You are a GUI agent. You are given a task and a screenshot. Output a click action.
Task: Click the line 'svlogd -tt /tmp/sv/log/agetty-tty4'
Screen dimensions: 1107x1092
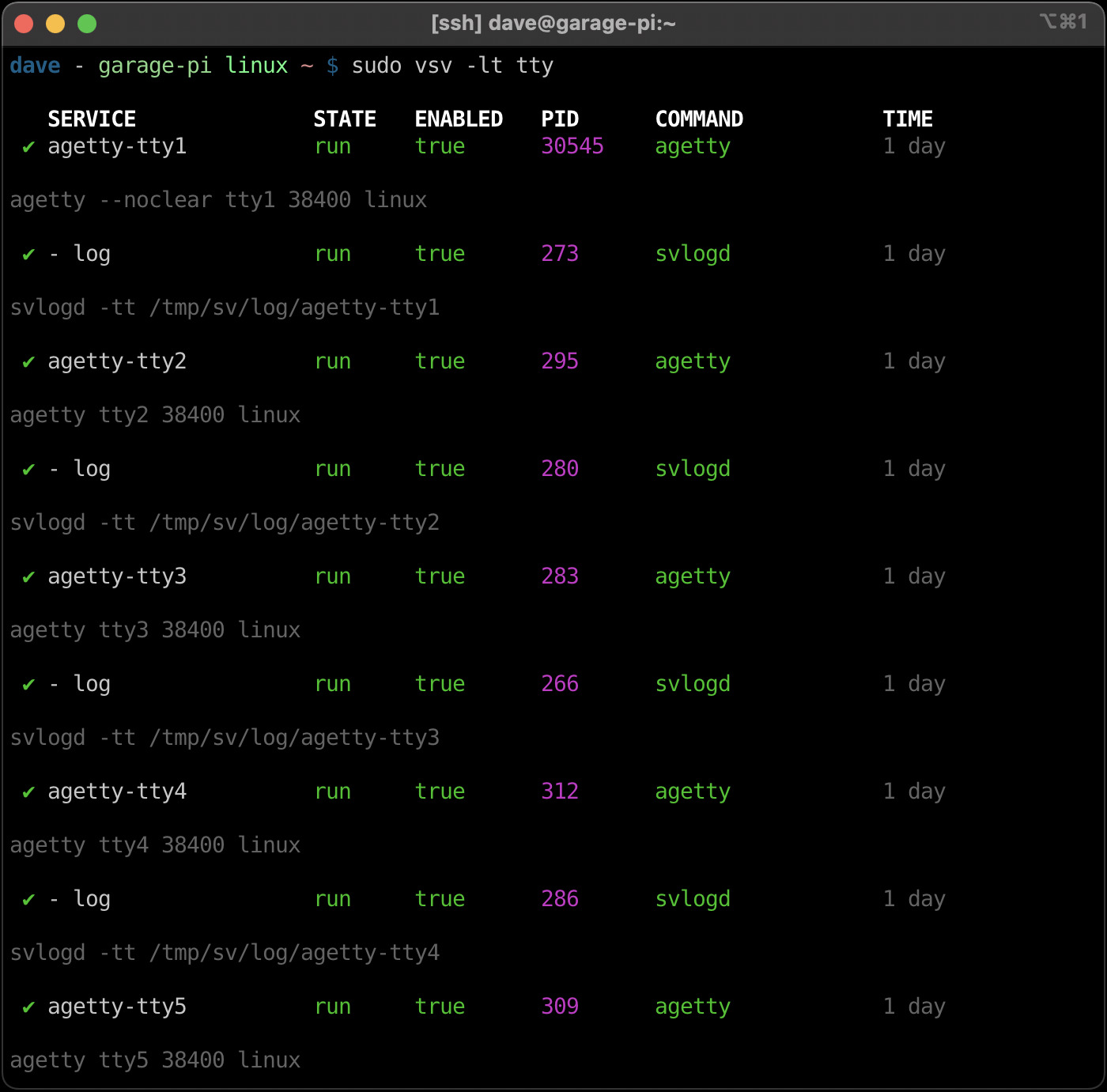[225, 954]
